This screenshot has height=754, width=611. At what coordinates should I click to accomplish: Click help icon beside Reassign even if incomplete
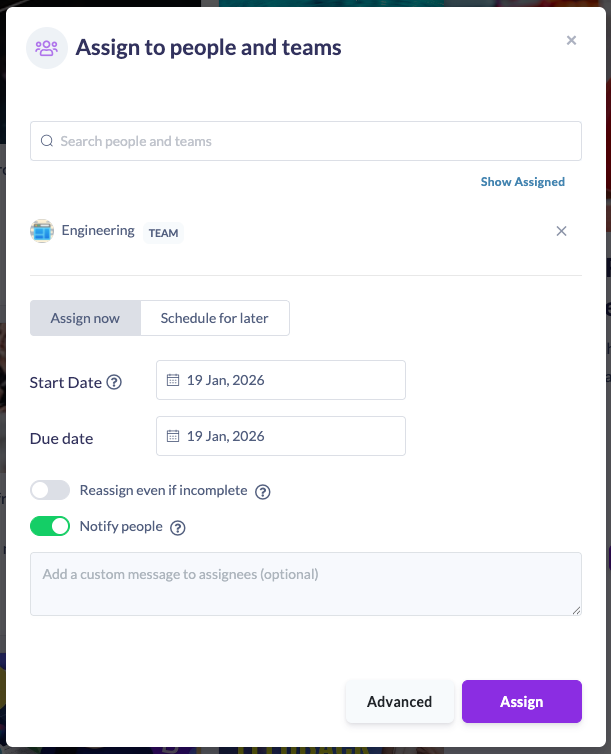click(x=264, y=491)
